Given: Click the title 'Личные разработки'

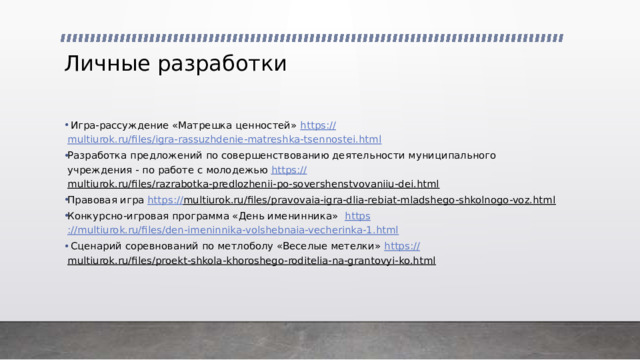Looking at the screenshot, I should pyautogui.click(x=176, y=64).
